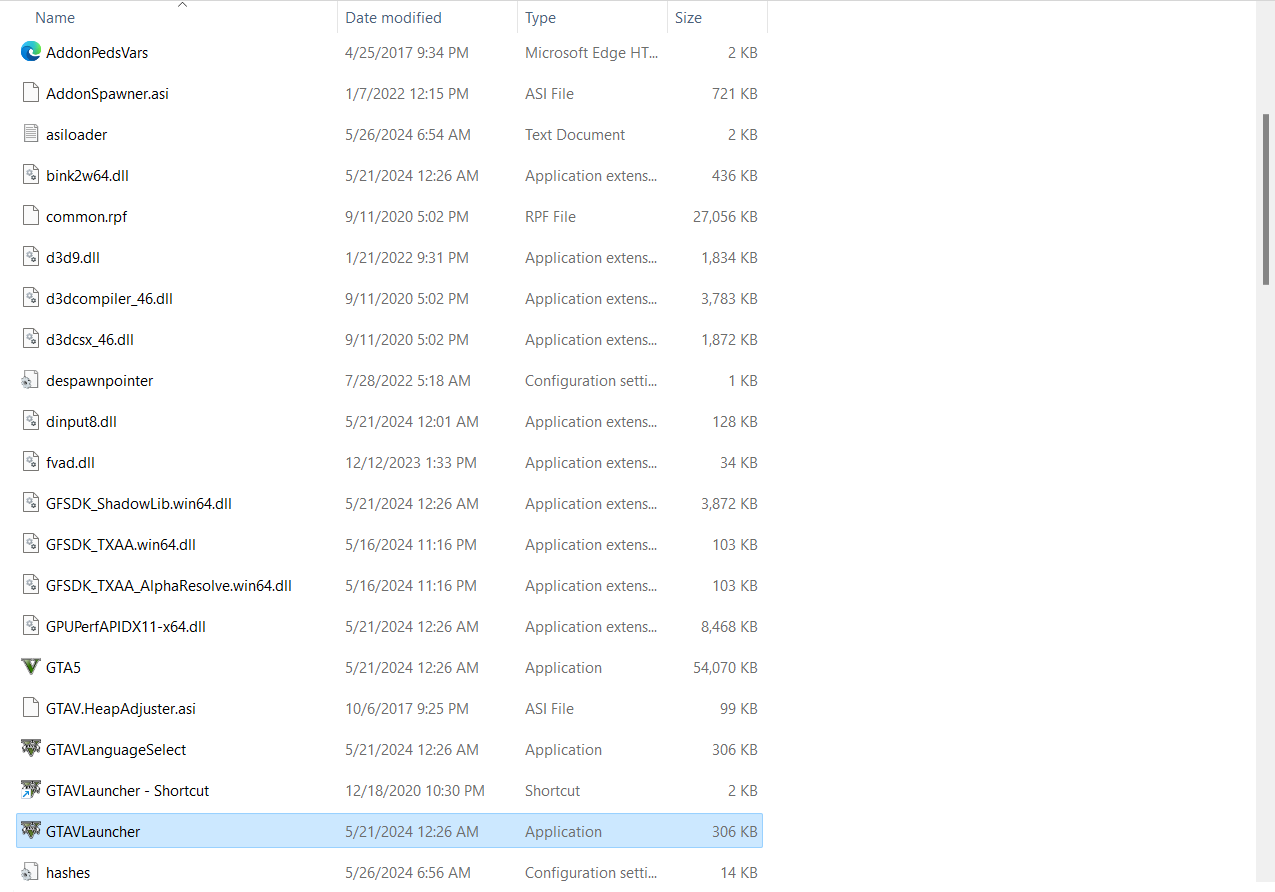Click the date 10/6/2017 9:25 PM
The image size is (1275, 892).
(407, 708)
